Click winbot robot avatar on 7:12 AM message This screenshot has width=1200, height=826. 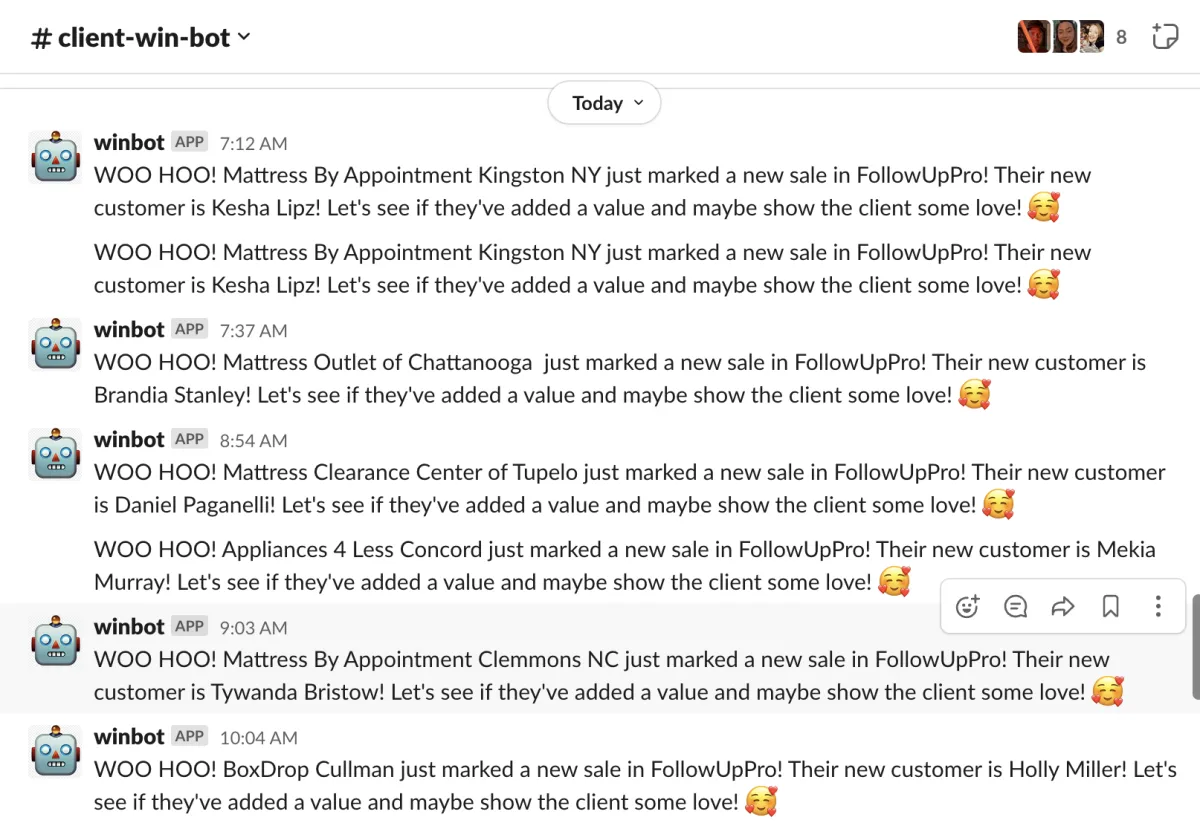[x=55, y=156]
